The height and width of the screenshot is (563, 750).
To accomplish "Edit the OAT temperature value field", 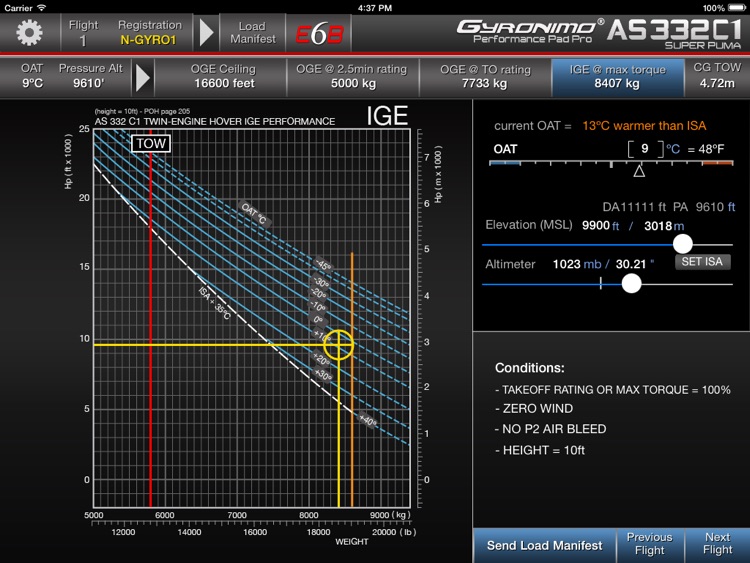I will tap(645, 149).
